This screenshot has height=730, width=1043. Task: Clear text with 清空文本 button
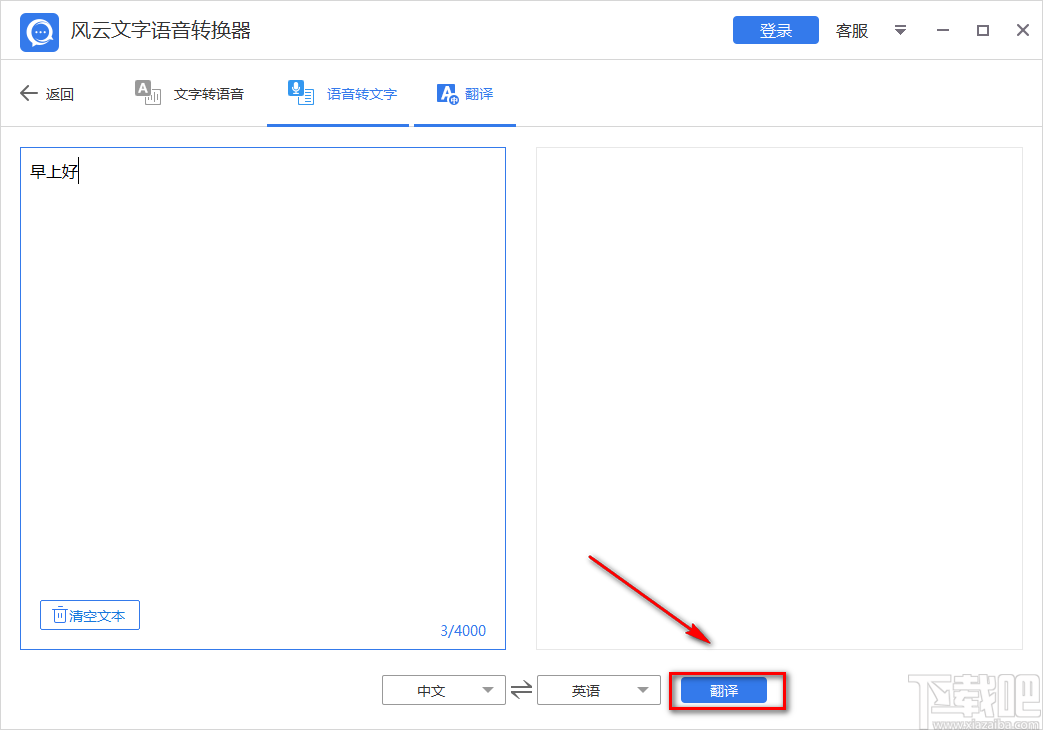point(90,615)
